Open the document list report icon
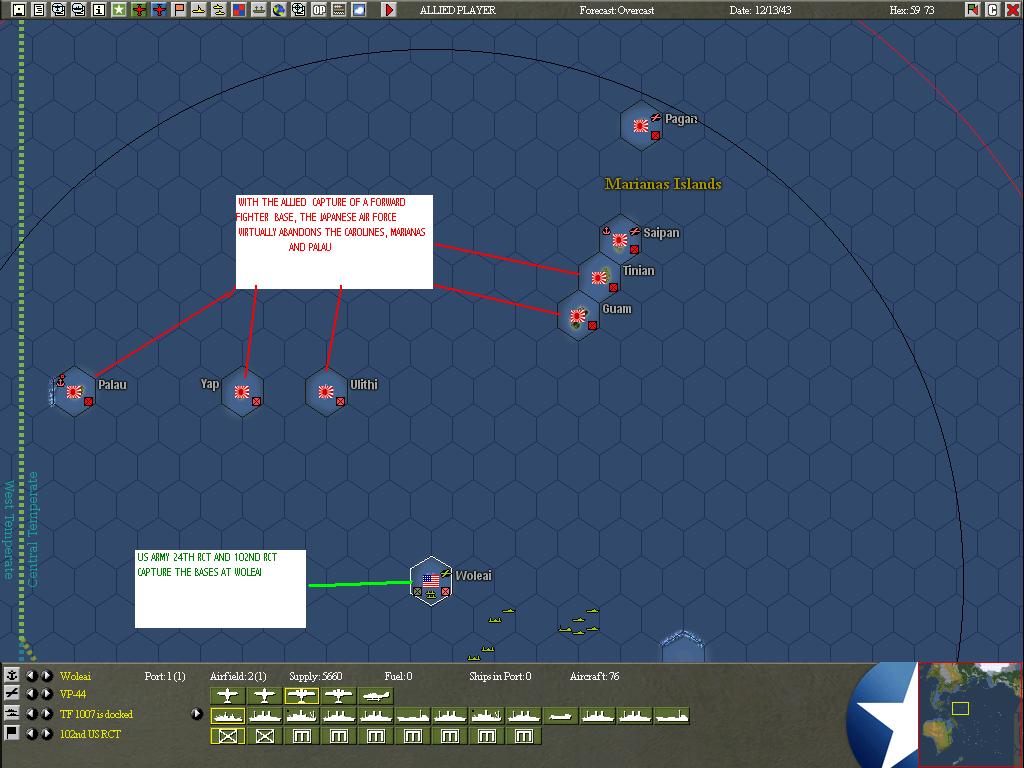The image size is (1024, 768). coord(39,10)
